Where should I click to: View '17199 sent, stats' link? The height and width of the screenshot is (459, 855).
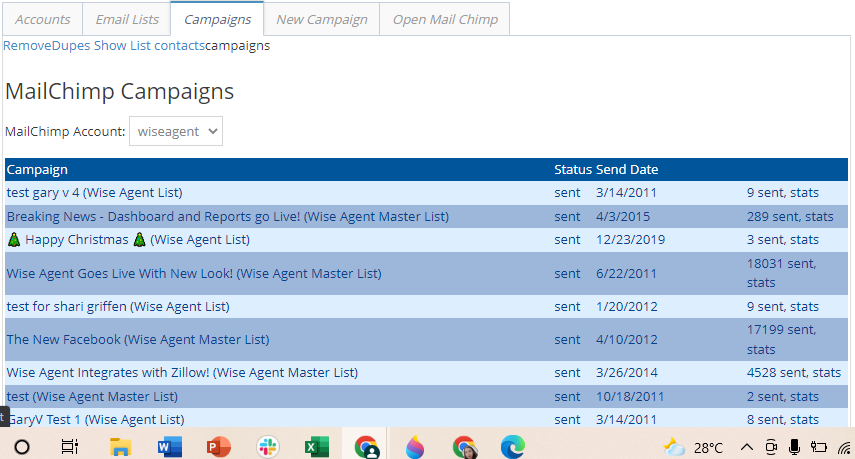click(x=781, y=340)
